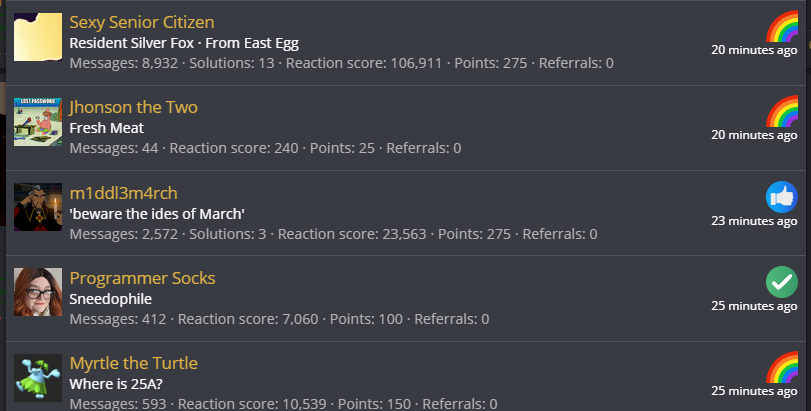Open the Myrtle the Turtle username link
Viewport: 811px width, 411px height.
click(133, 363)
